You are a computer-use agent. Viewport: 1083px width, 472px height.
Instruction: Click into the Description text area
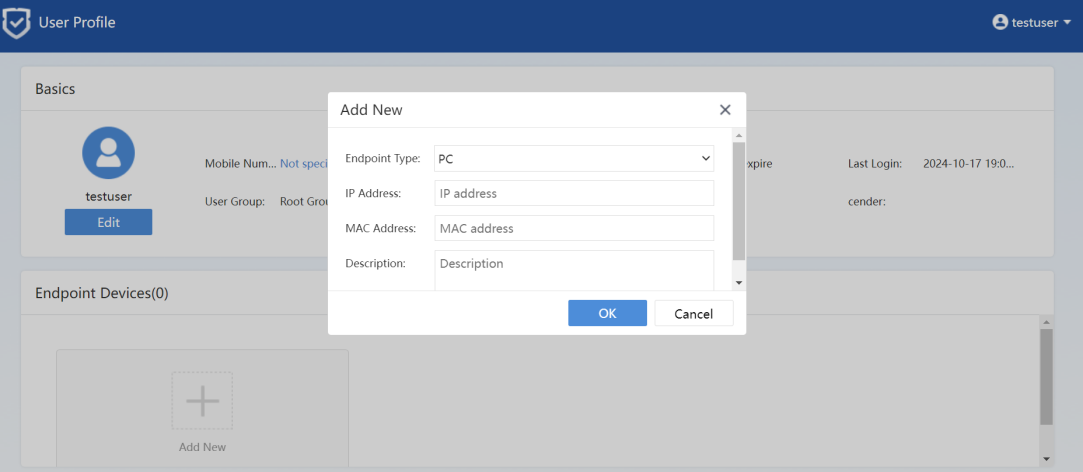[574, 270]
